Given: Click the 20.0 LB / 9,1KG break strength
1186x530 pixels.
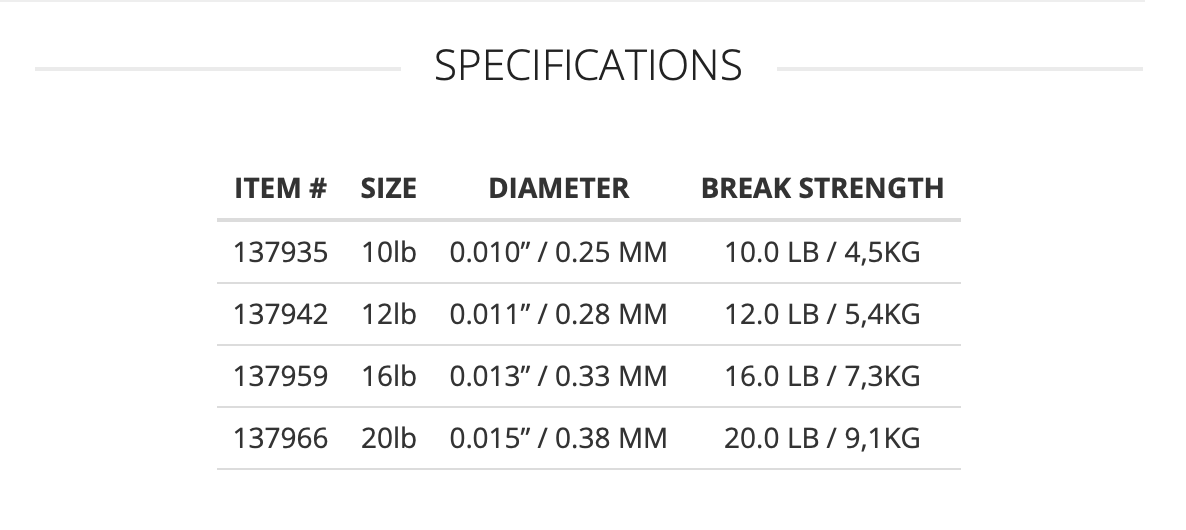Looking at the screenshot, I should click(x=822, y=438).
